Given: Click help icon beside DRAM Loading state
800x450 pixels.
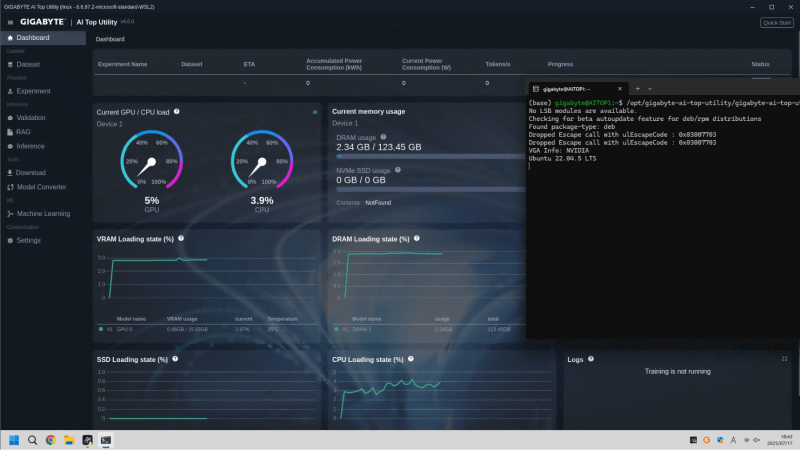Looking at the screenshot, I should tap(416, 238).
